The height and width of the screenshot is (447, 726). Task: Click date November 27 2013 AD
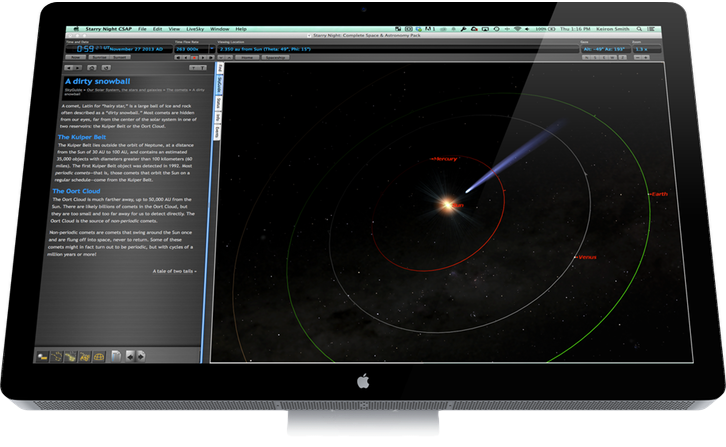pos(136,49)
